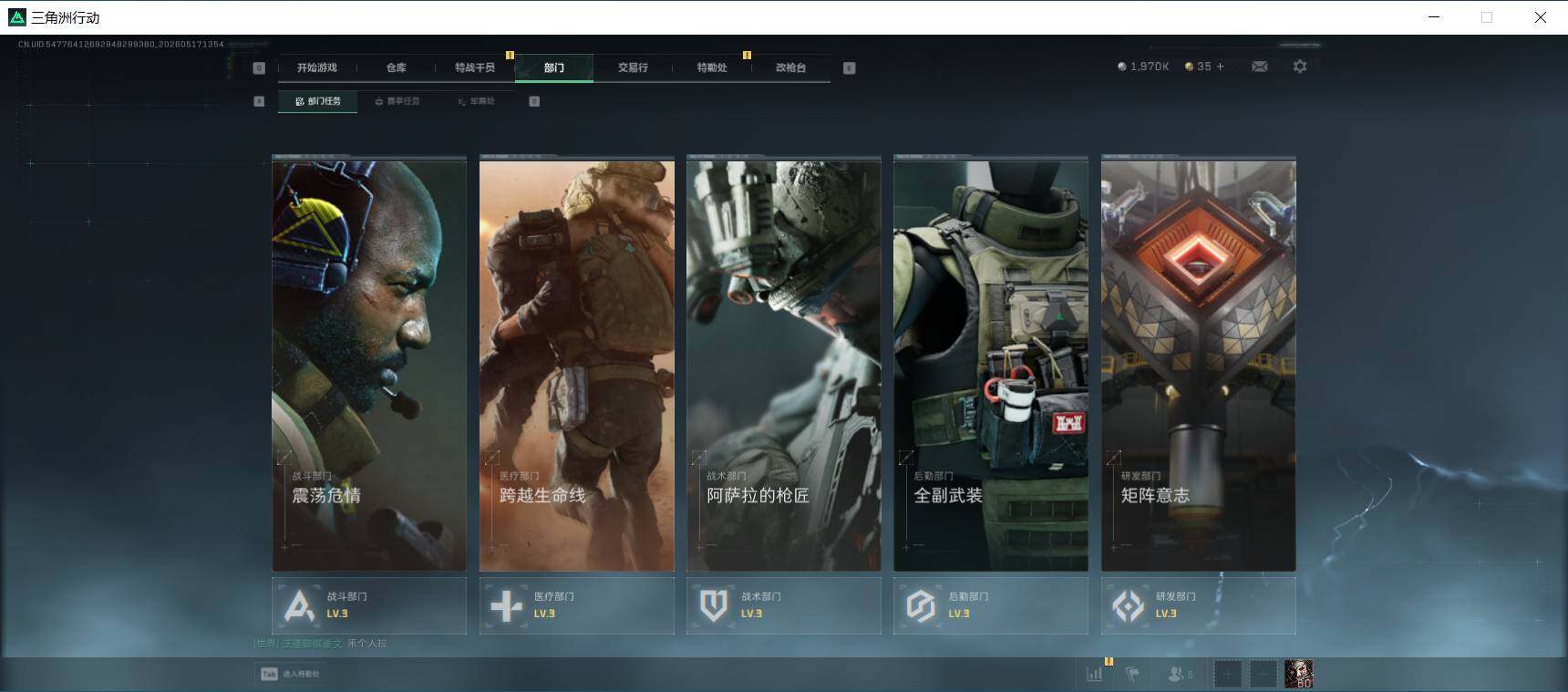Click the E key next-tab icon
1568x692 pixels.
click(849, 67)
